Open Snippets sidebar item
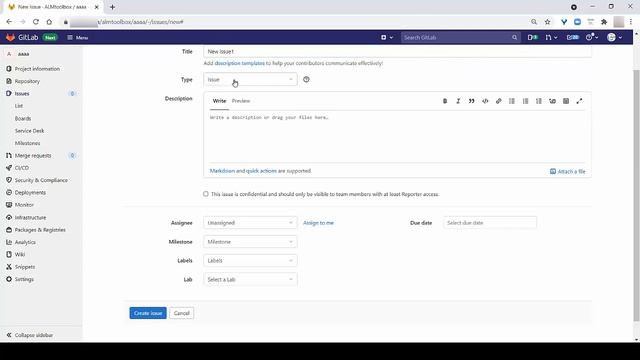Viewport: 640px width, 360px height. (24, 267)
